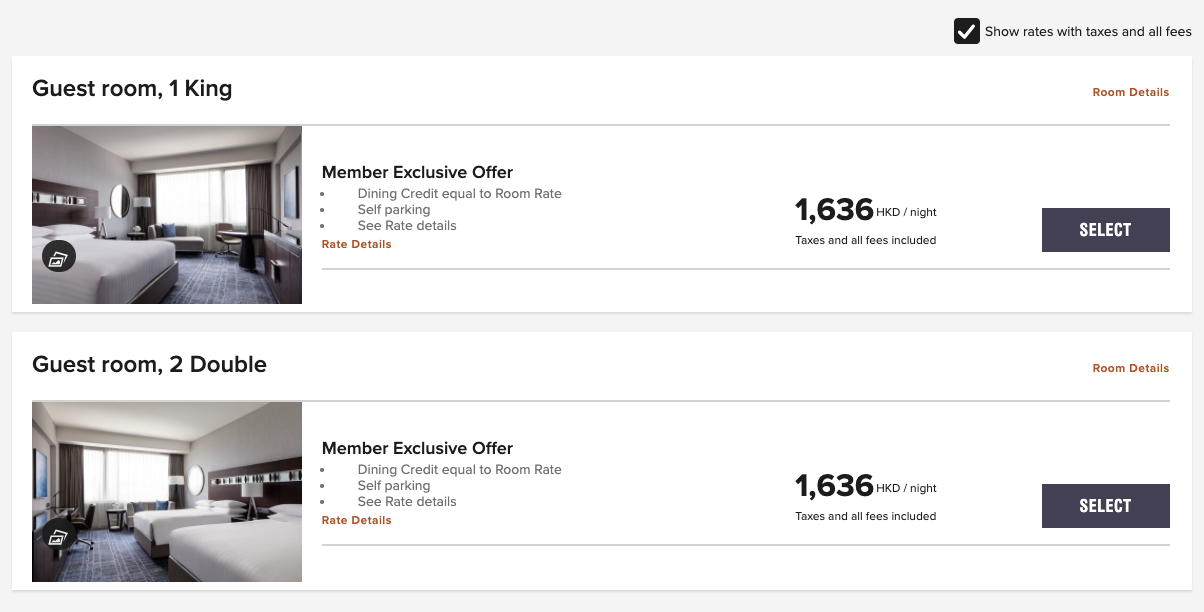Click the 1,636 HKD price for 1 King
The width and height of the screenshot is (1204, 612).
(865, 210)
